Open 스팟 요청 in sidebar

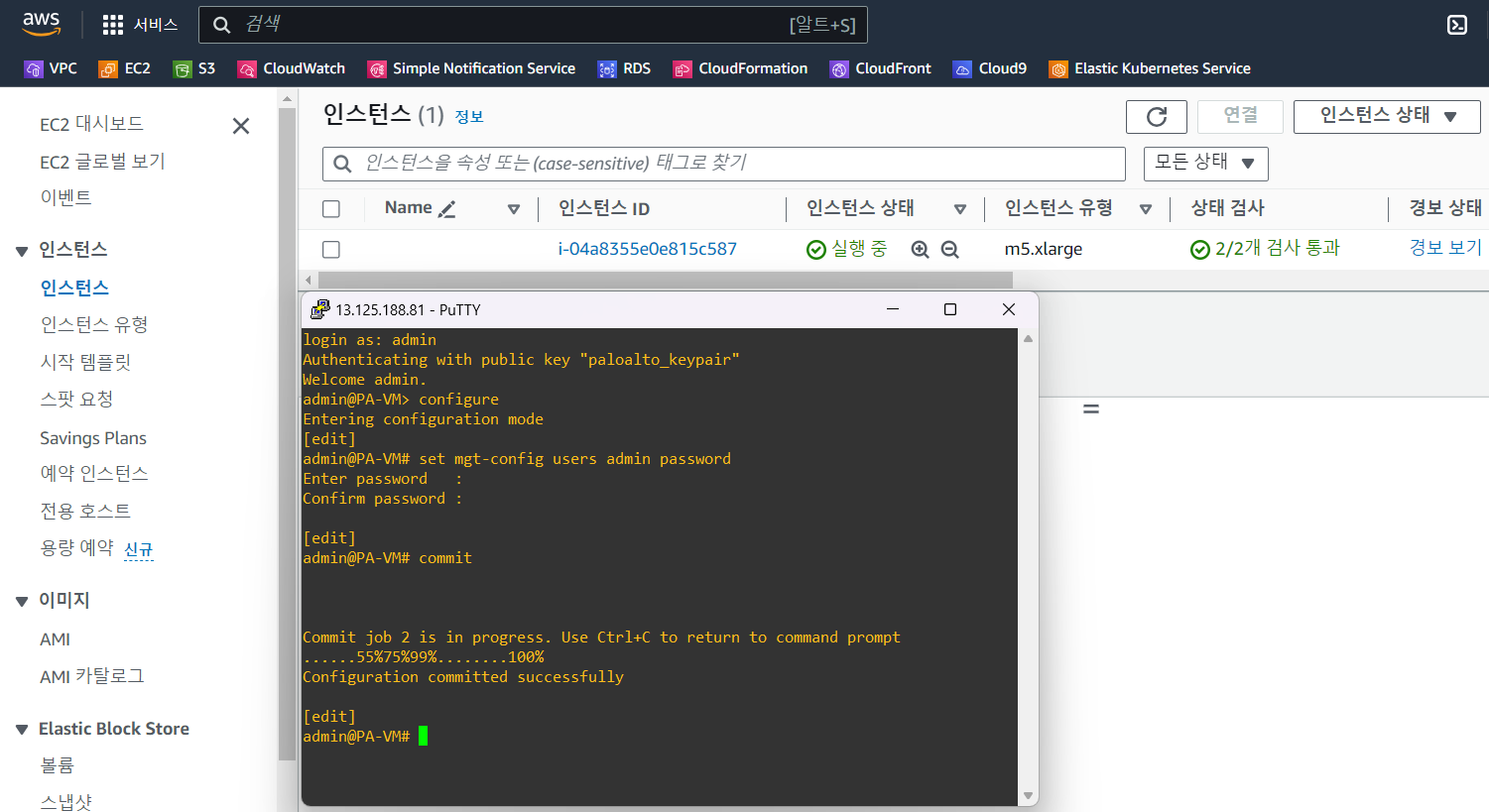tap(76, 400)
